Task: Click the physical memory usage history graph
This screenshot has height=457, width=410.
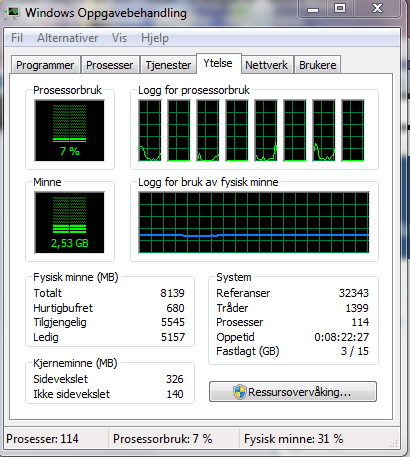Action: point(254,222)
